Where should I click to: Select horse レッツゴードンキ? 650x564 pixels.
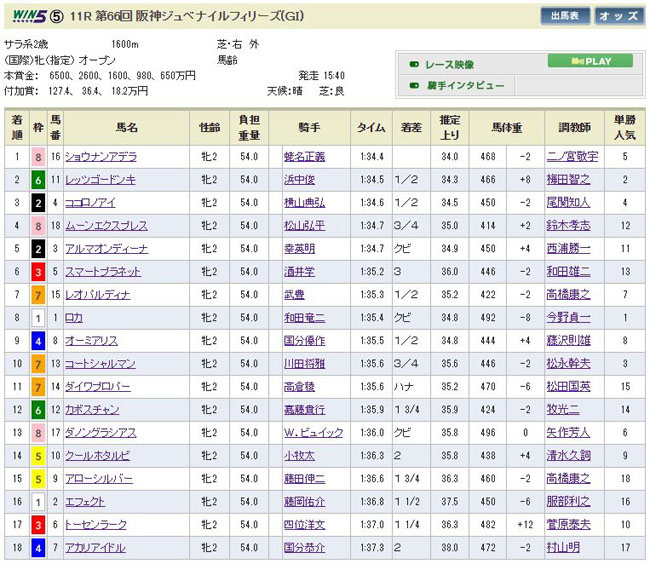(100, 179)
